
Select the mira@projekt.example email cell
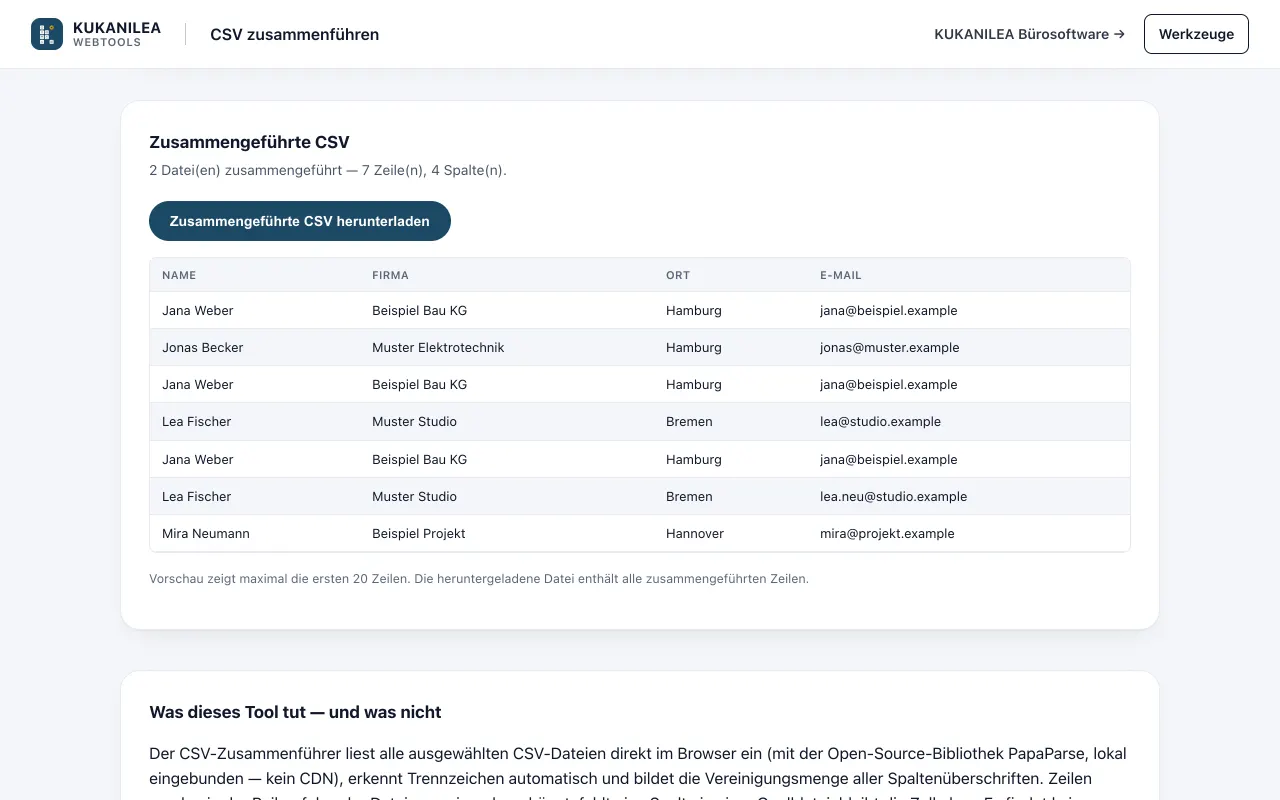click(887, 533)
